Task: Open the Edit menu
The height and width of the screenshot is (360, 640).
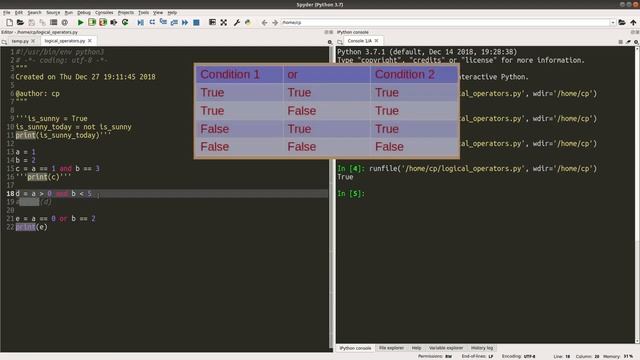Action: coord(19,13)
